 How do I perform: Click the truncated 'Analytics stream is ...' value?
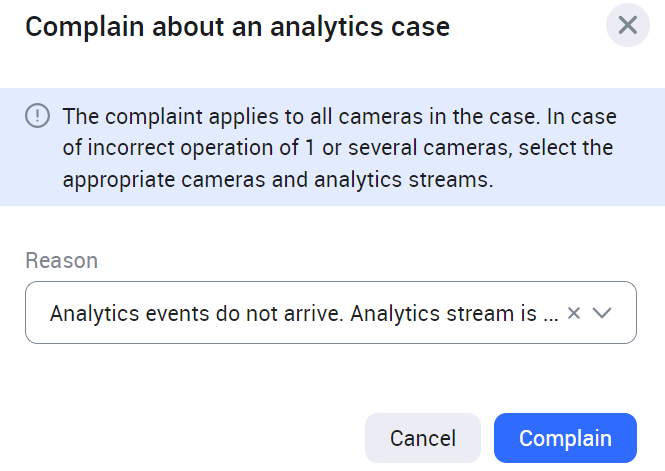coord(455,313)
